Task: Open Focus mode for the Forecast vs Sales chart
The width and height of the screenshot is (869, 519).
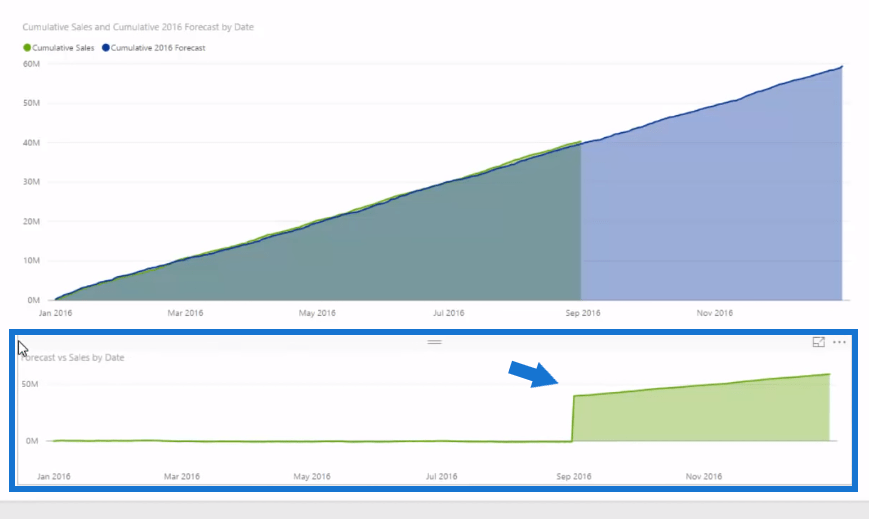Action: 819,342
